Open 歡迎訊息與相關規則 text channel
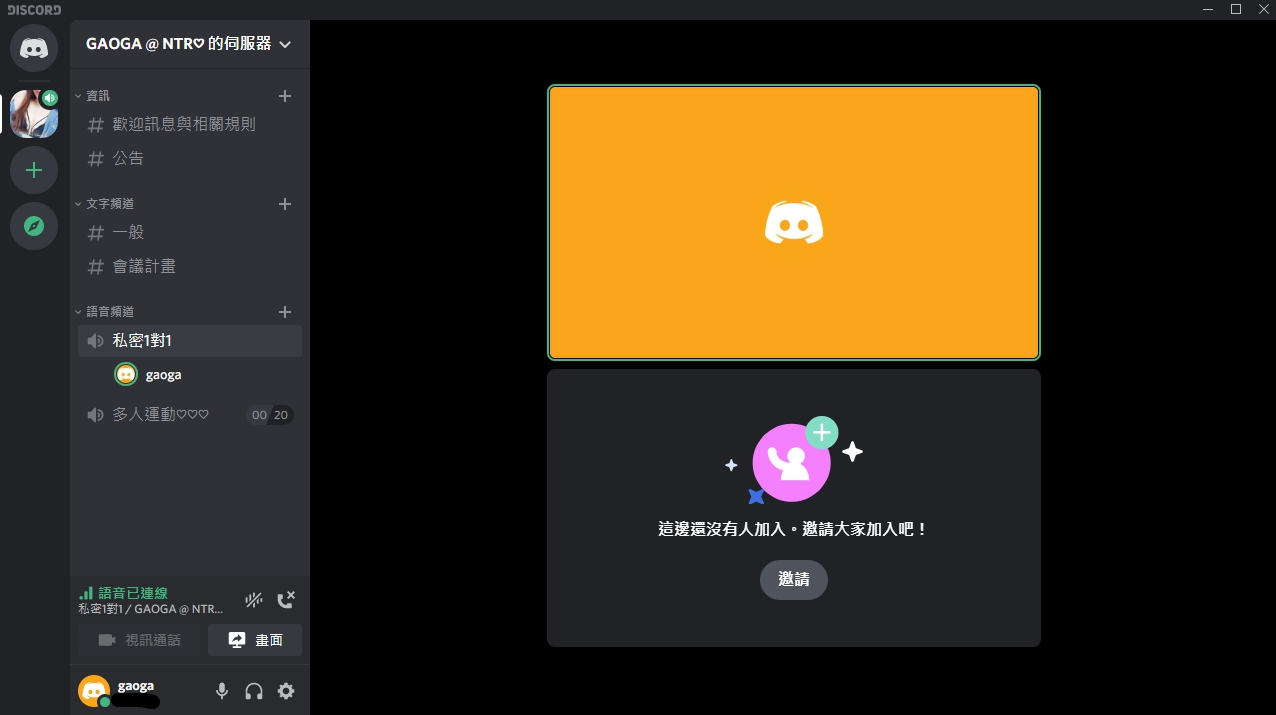Viewport: 1276px width, 715px height. pyautogui.click(x=190, y=125)
